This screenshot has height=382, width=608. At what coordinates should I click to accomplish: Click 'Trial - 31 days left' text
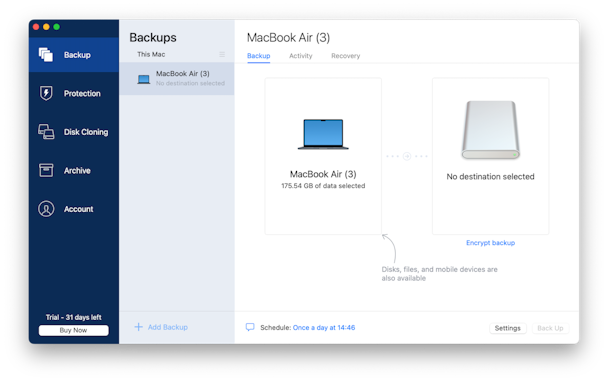74,317
